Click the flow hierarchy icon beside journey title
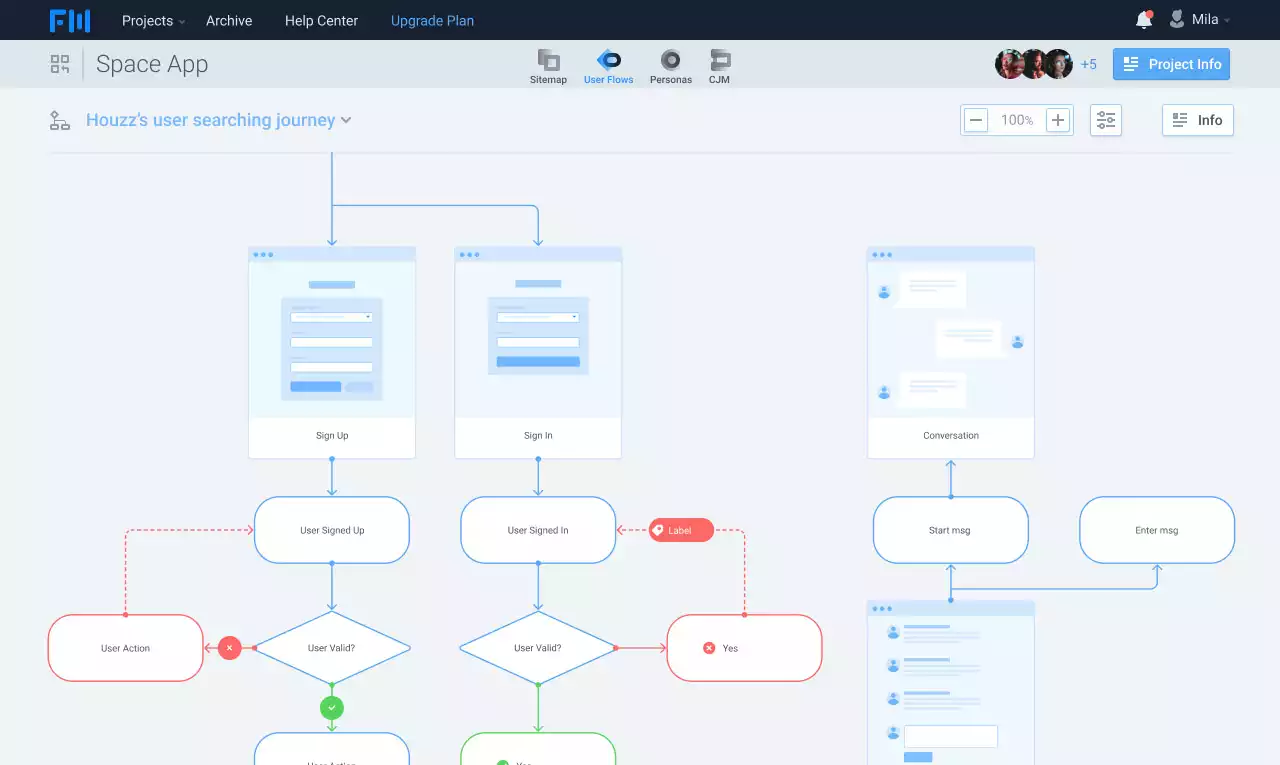 (x=59, y=119)
